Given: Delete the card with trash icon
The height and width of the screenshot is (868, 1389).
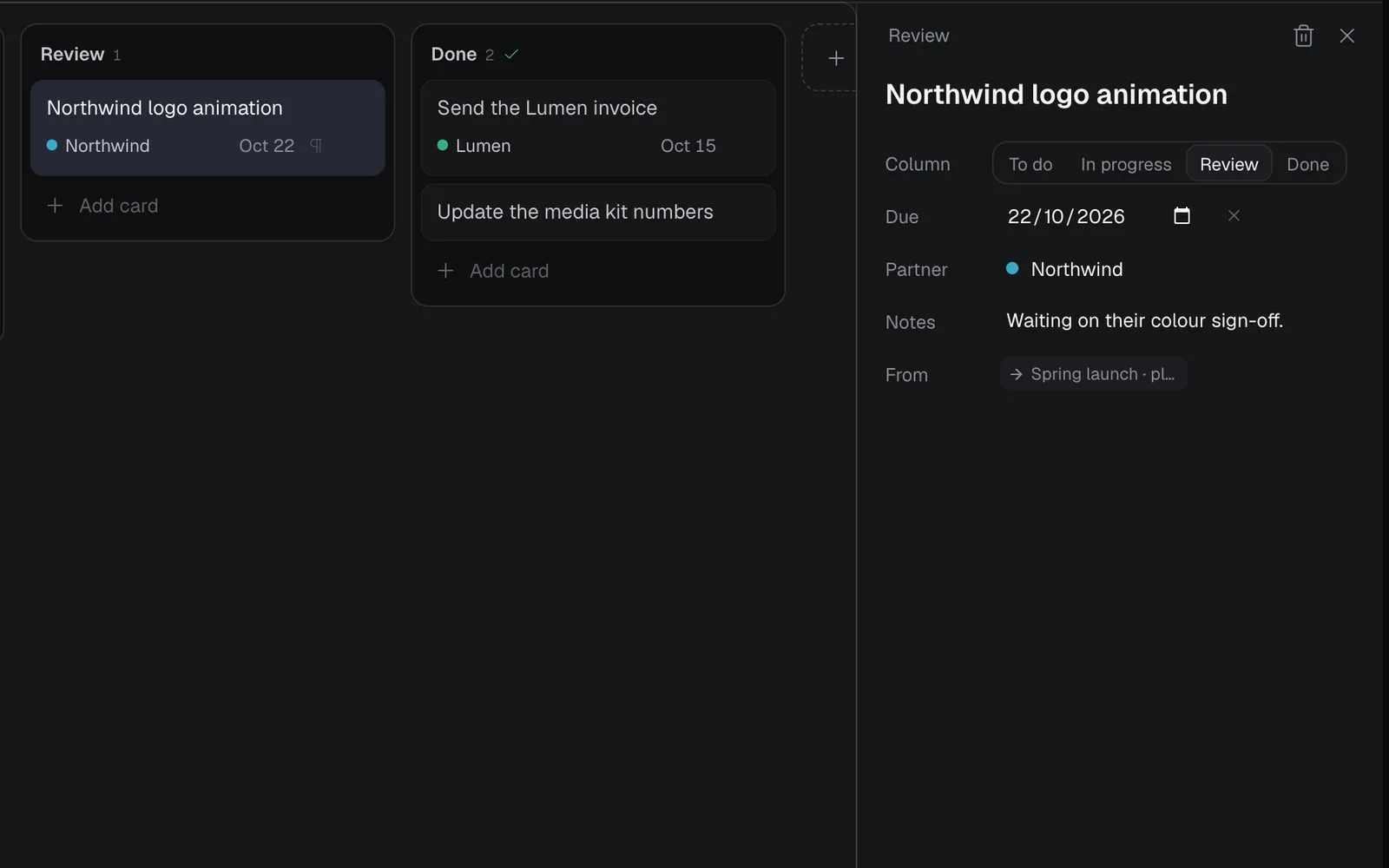Looking at the screenshot, I should pyautogui.click(x=1303, y=36).
